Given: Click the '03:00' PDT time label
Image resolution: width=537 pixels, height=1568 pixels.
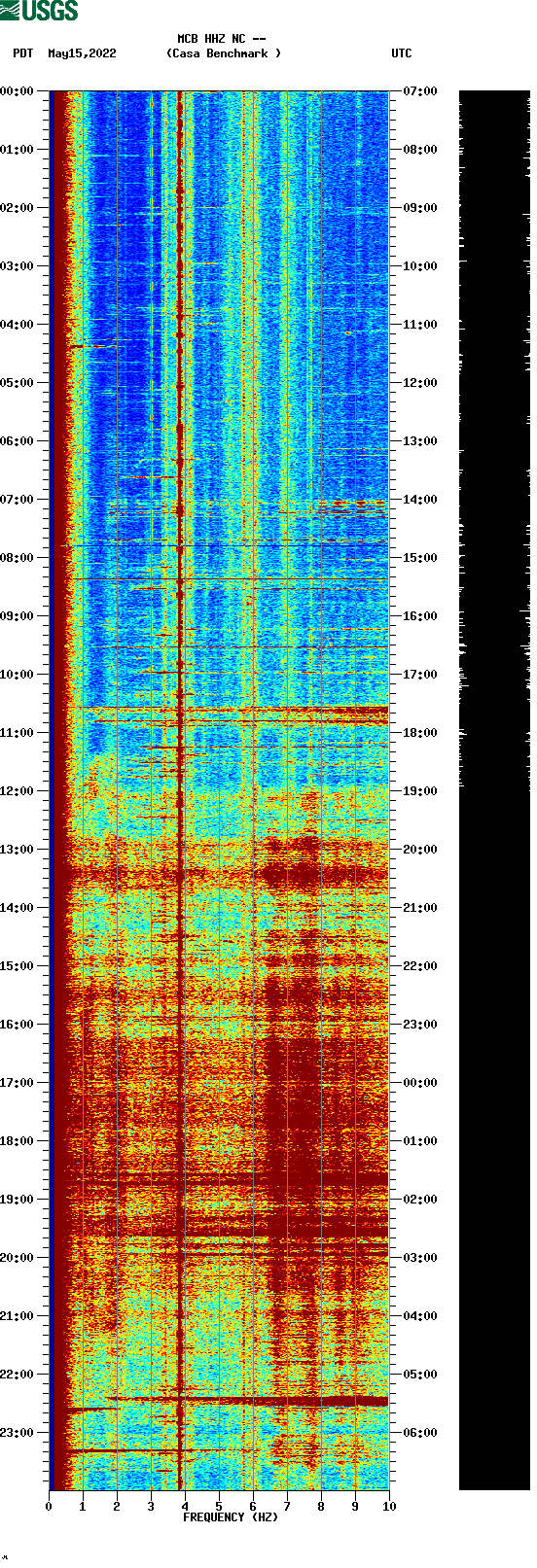Looking at the screenshot, I should pos(17,266).
